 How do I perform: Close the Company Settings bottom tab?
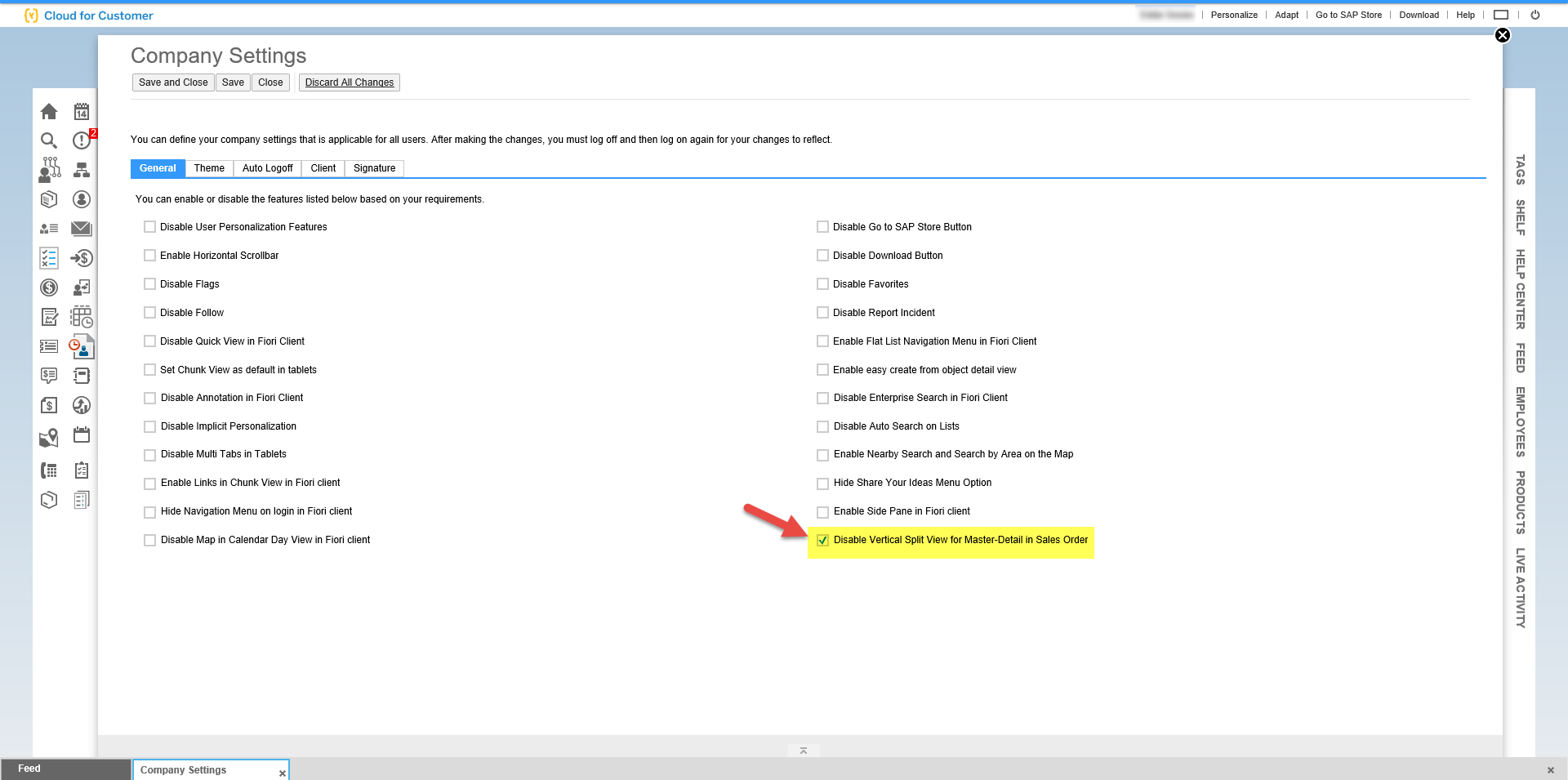[x=283, y=773]
